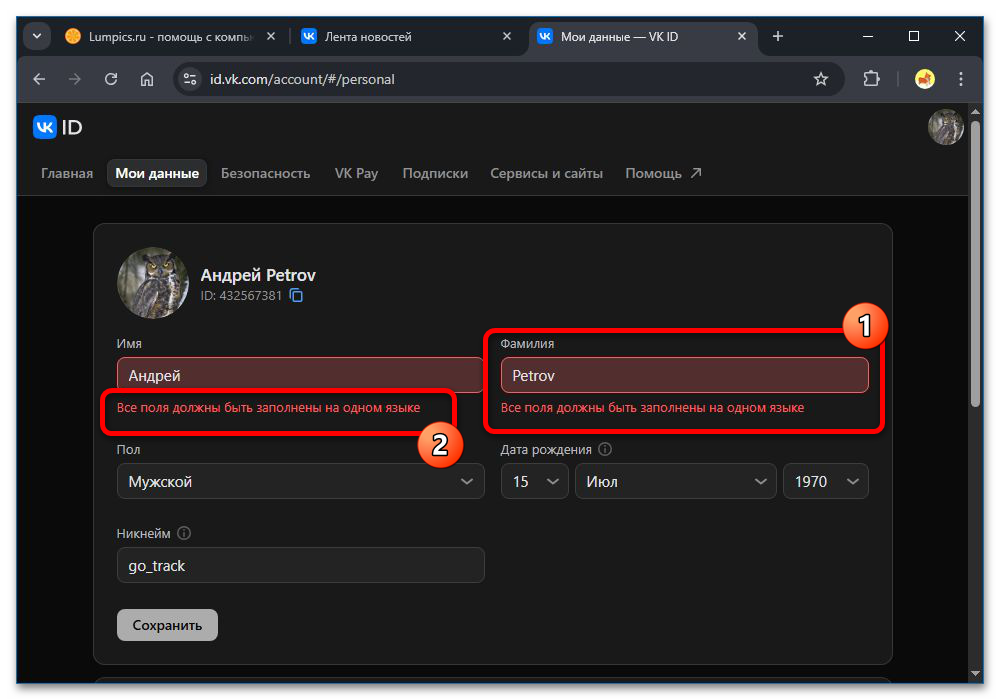Show info tooltip next to Никнейм
1000x700 pixels.
184,533
